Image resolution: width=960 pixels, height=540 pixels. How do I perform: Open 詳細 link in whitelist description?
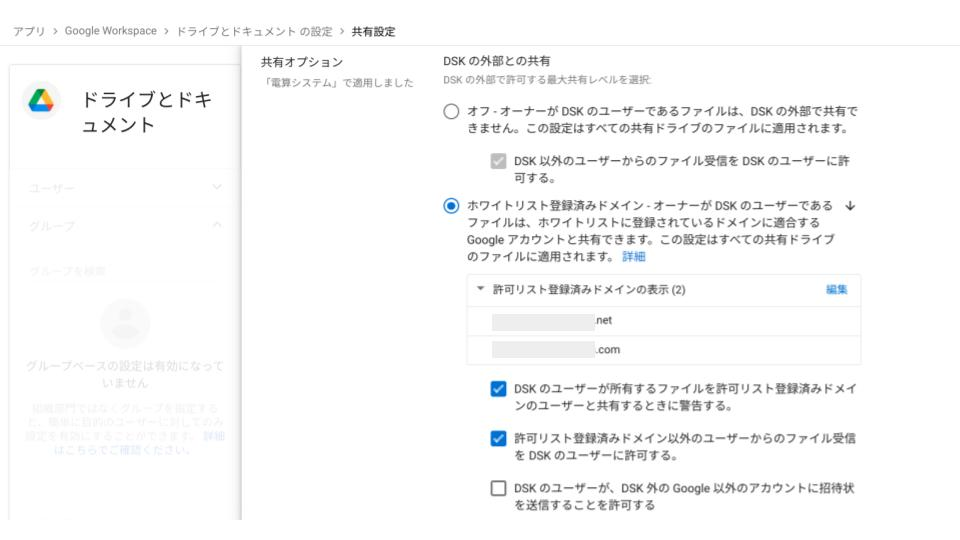pos(634,257)
